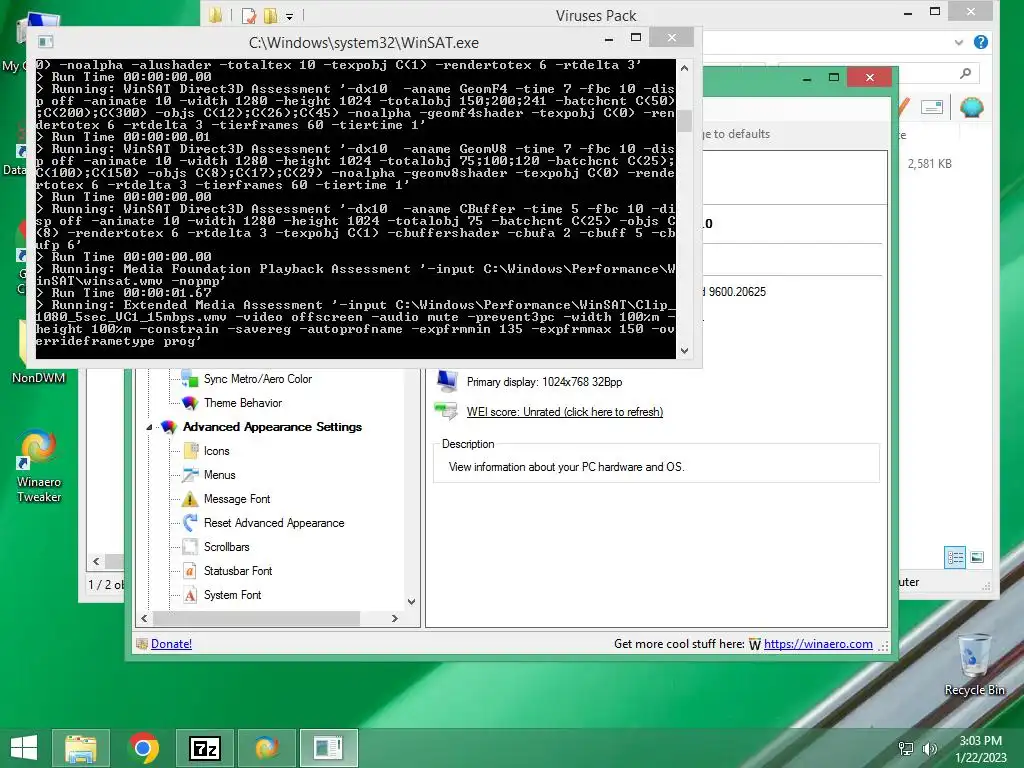1024x768 pixels.
Task: Click the tree panel's left scroll arrow
Action: click(x=144, y=618)
